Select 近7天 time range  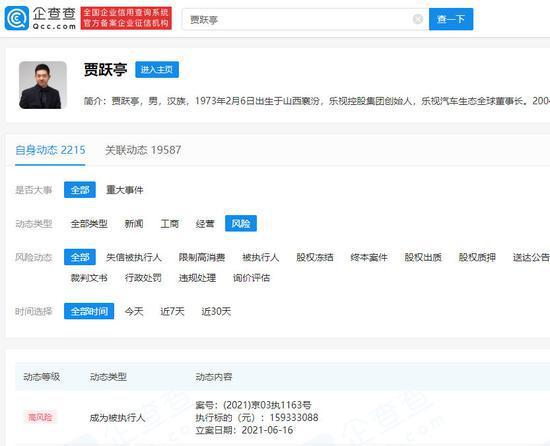click(x=172, y=311)
